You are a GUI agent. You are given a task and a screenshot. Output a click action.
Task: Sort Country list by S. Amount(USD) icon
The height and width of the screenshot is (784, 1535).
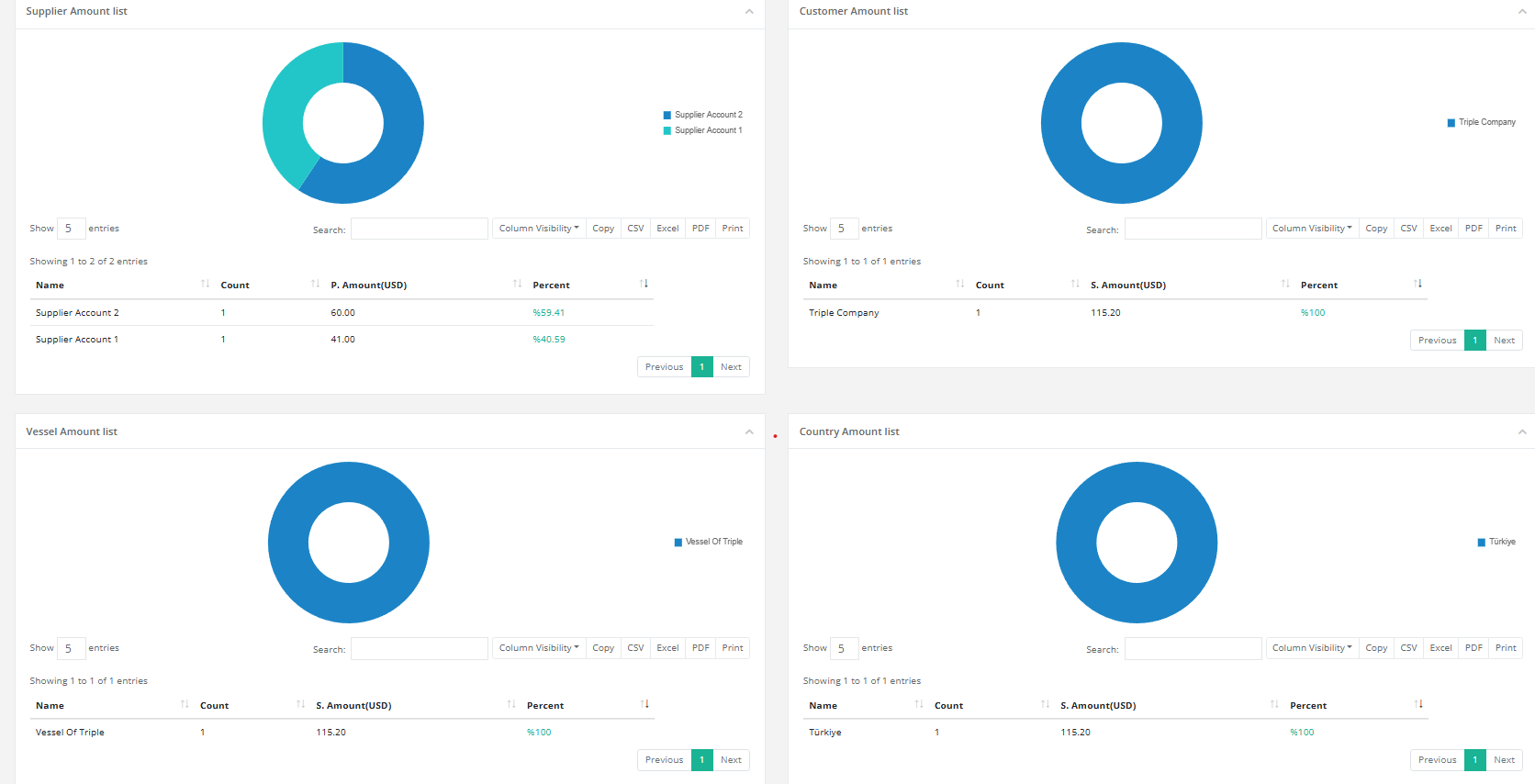pyautogui.click(x=1274, y=704)
